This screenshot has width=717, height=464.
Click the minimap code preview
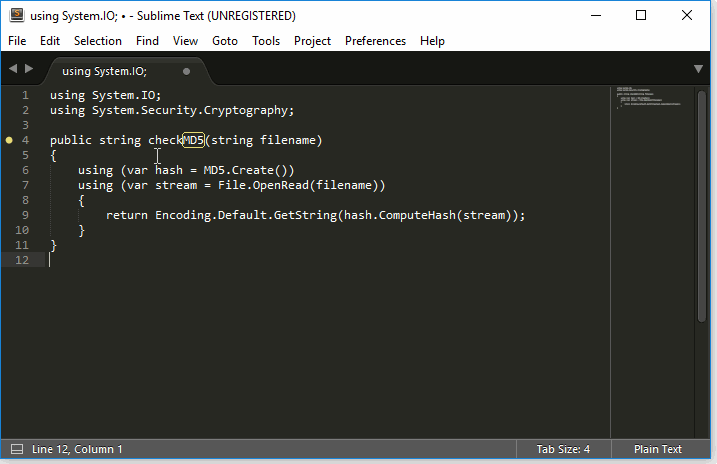coord(648,97)
